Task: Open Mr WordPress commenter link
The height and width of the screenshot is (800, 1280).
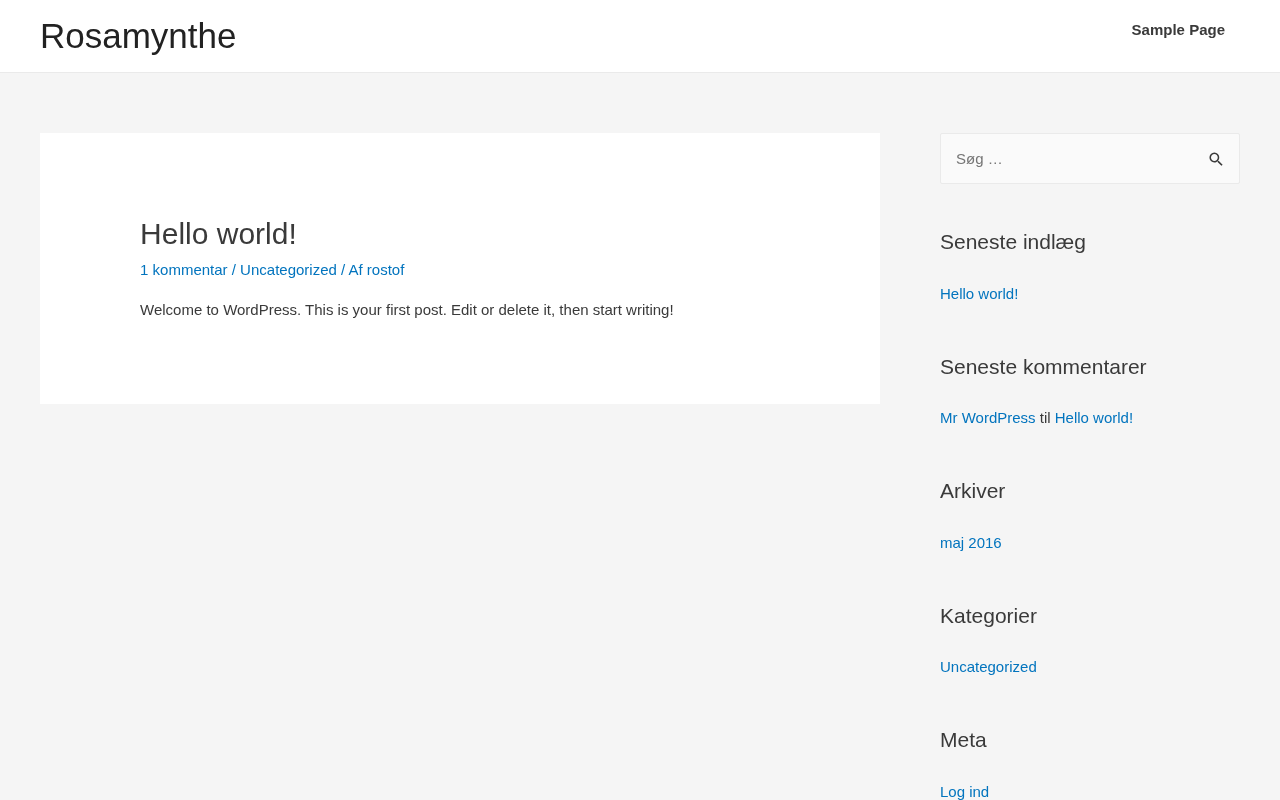Action: point(988,418)
